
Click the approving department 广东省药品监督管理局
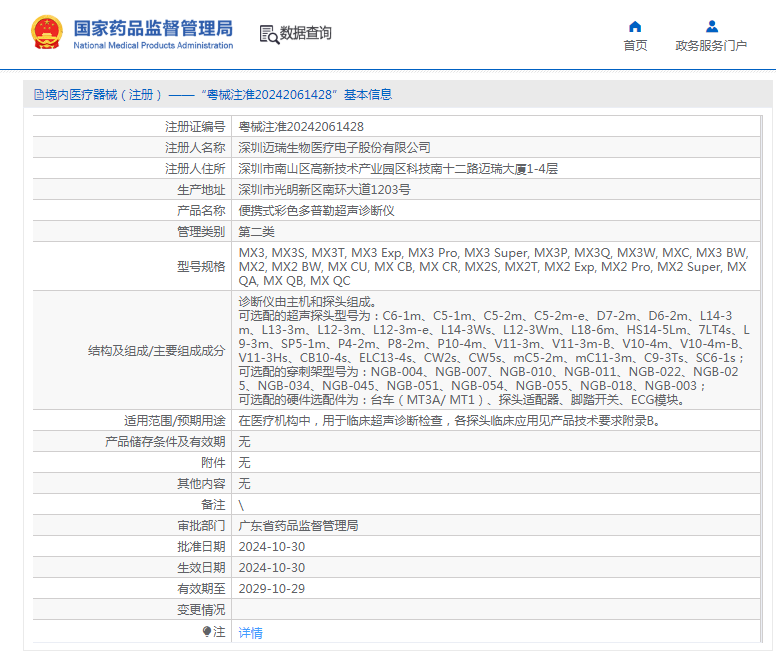coord(298,526)
